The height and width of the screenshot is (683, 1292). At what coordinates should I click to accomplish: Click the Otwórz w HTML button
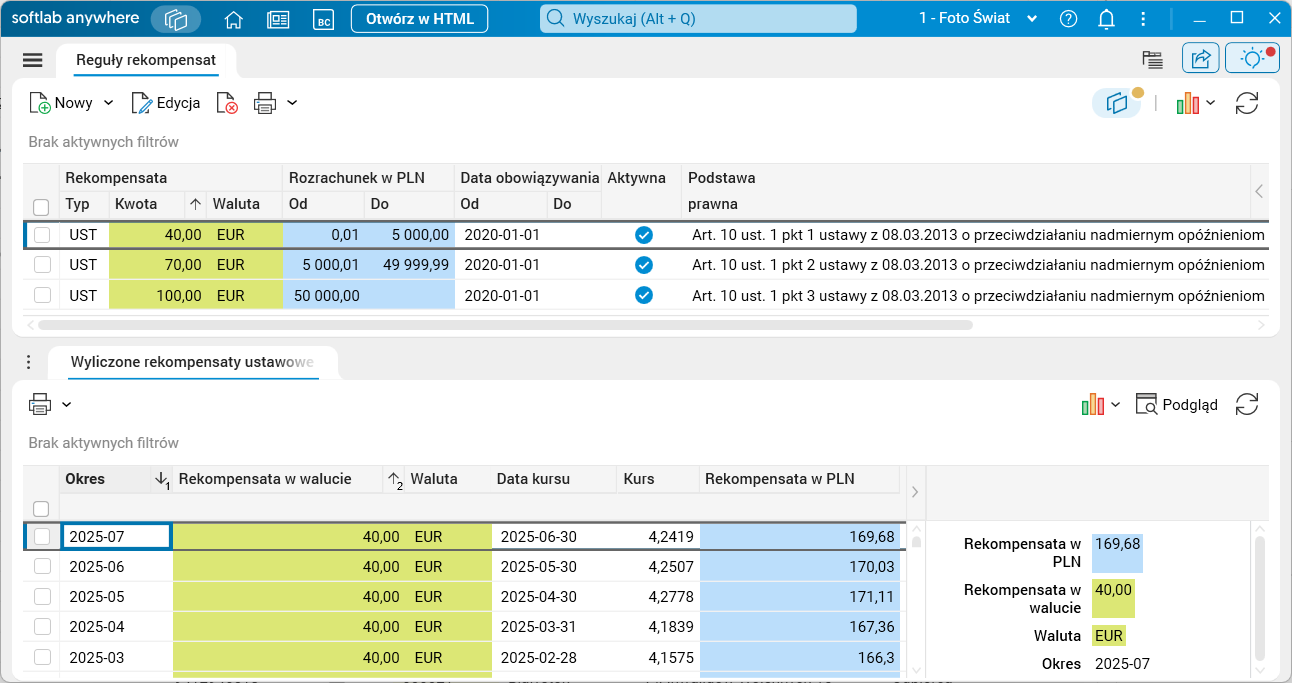pos(419,19)
